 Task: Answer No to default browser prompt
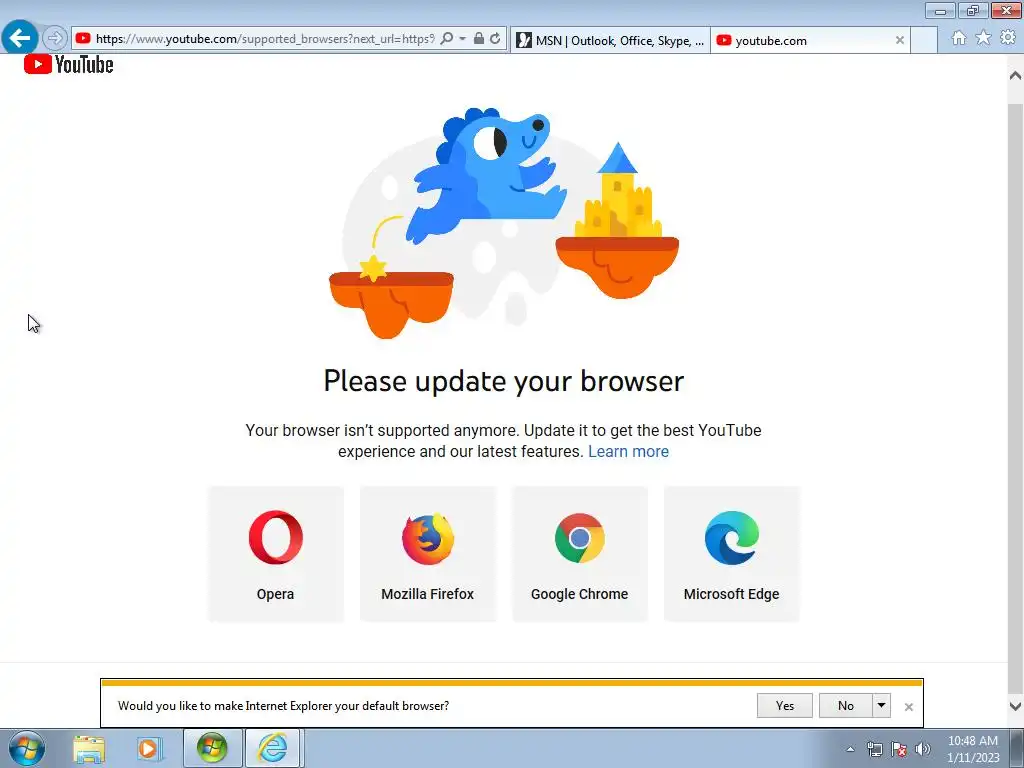pos(846,705)
